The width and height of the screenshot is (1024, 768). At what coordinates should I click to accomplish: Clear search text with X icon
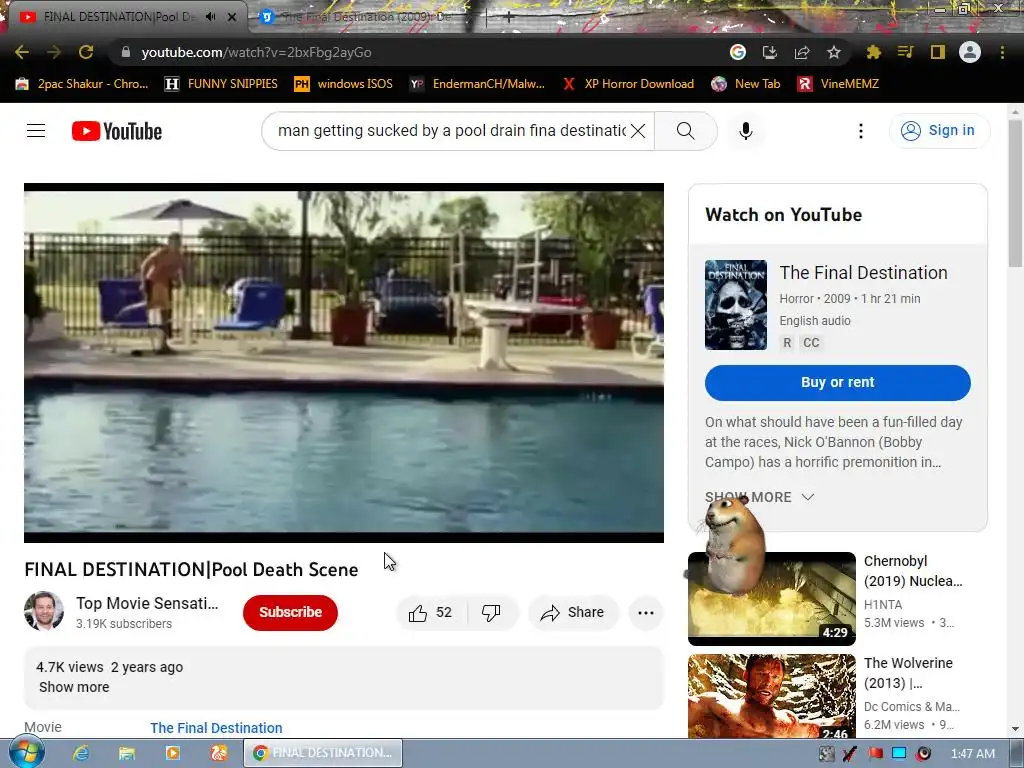click(638, 131)
